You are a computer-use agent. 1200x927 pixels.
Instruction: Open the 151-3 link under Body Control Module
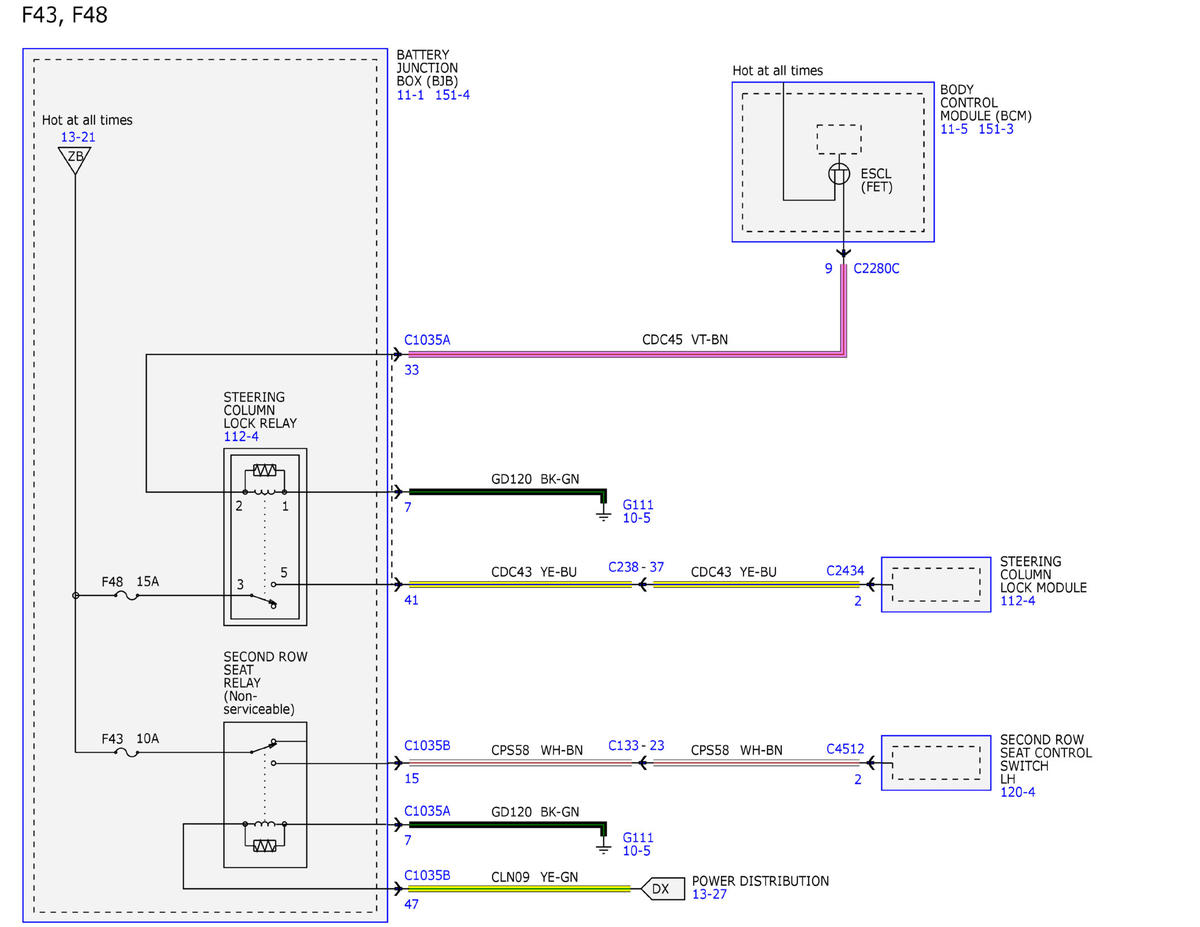(996, 129)
